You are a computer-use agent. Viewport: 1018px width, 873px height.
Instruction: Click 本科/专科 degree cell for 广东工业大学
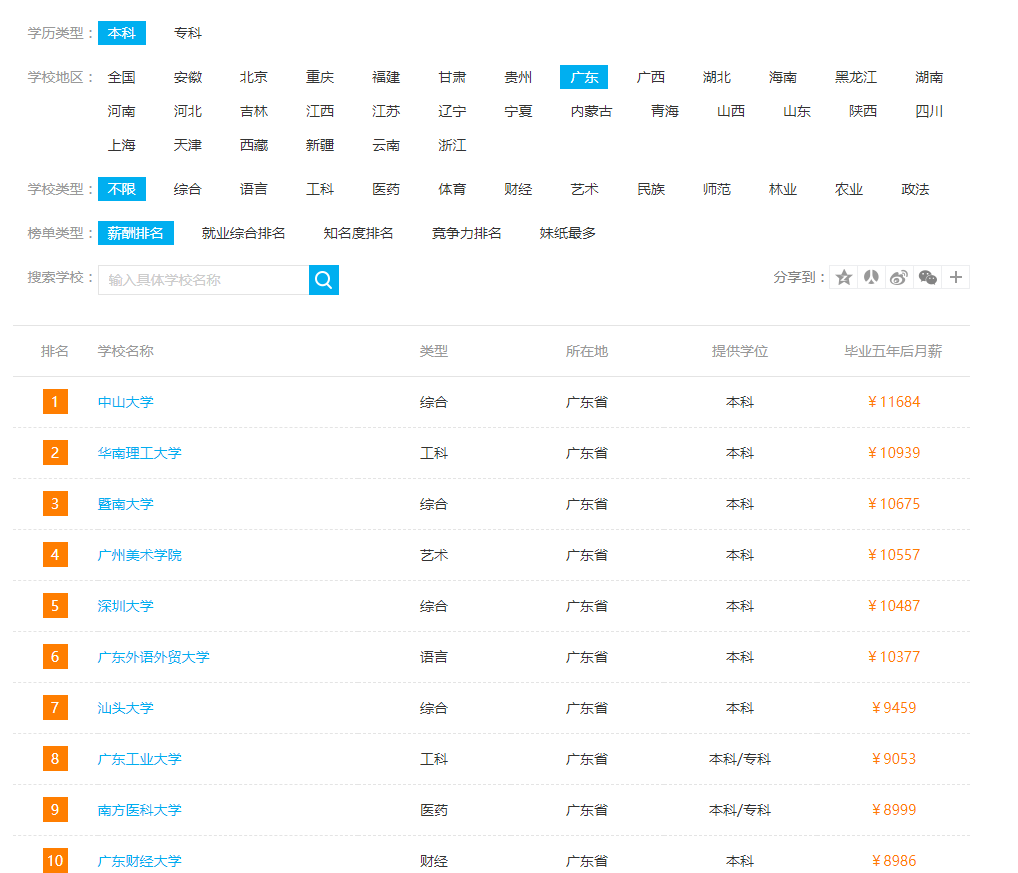[x=739, y=759]
